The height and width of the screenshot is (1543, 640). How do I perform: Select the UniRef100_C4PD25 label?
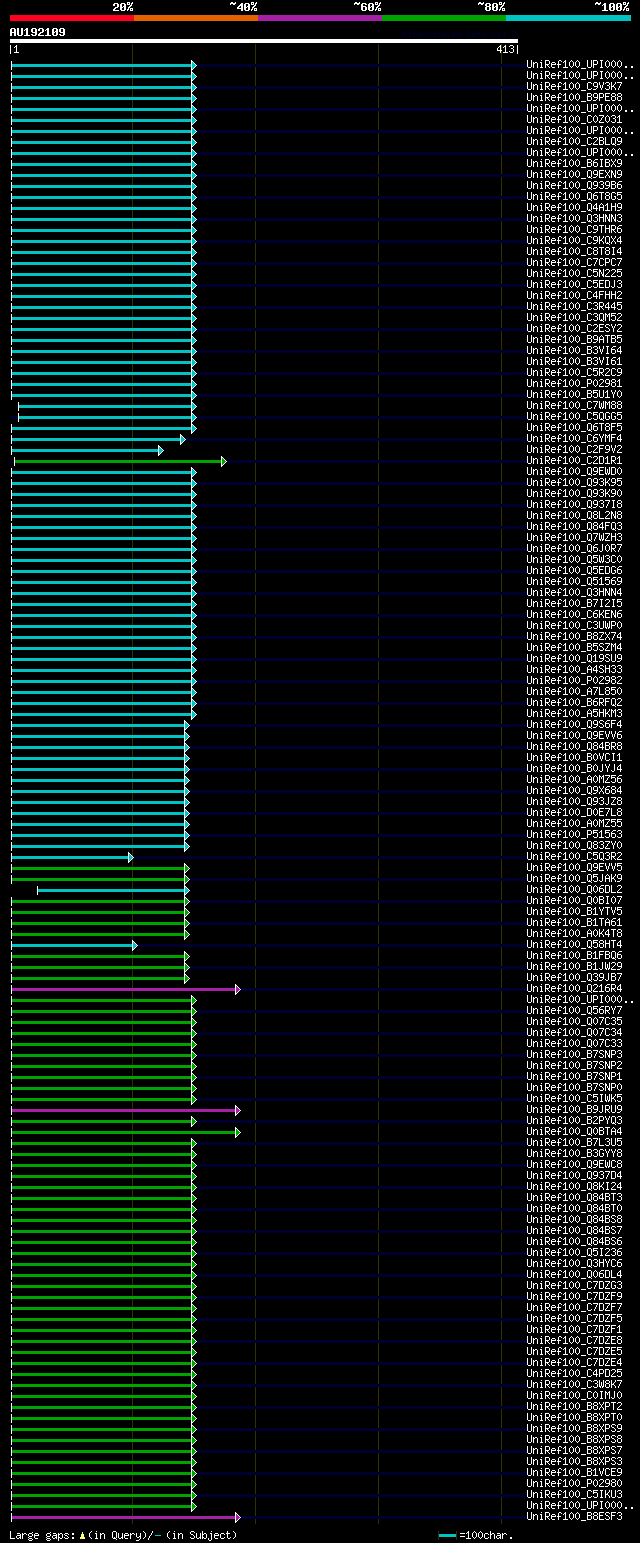(x=574, y=1374)
